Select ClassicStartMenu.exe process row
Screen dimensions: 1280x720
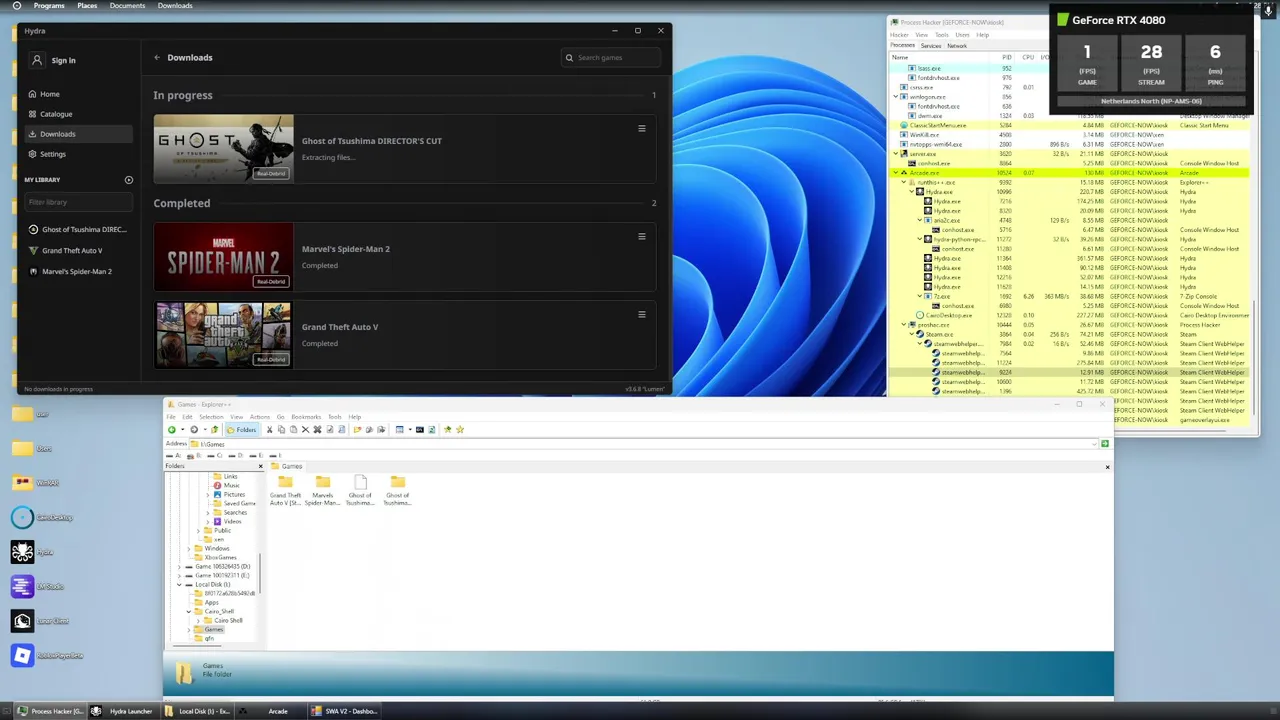click(x=1070, y=125)
